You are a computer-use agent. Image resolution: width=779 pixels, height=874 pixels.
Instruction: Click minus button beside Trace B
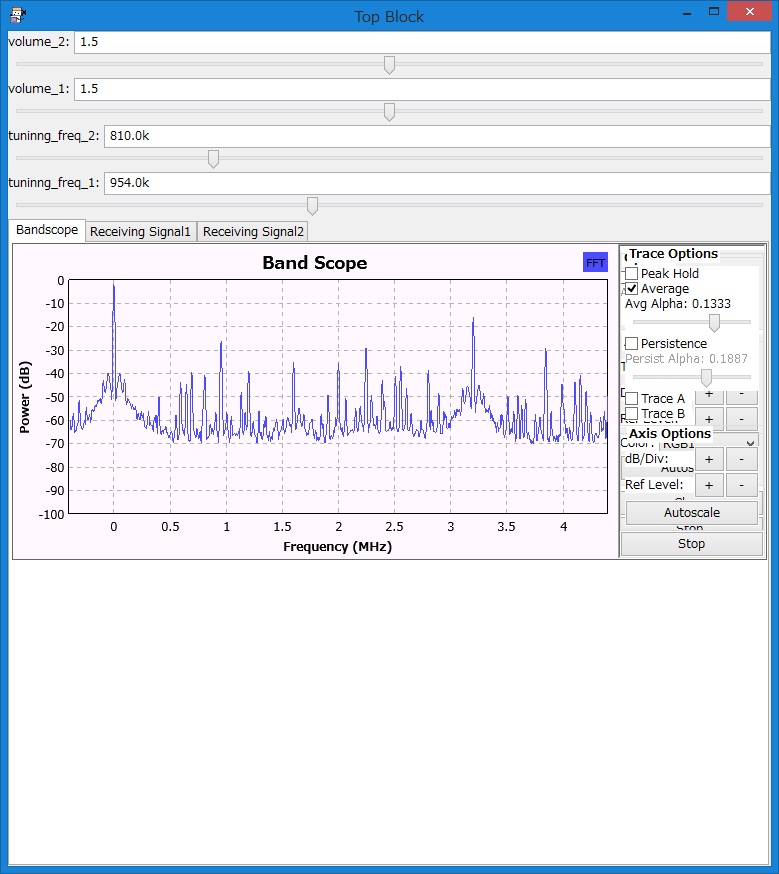[x=742, y=419]
